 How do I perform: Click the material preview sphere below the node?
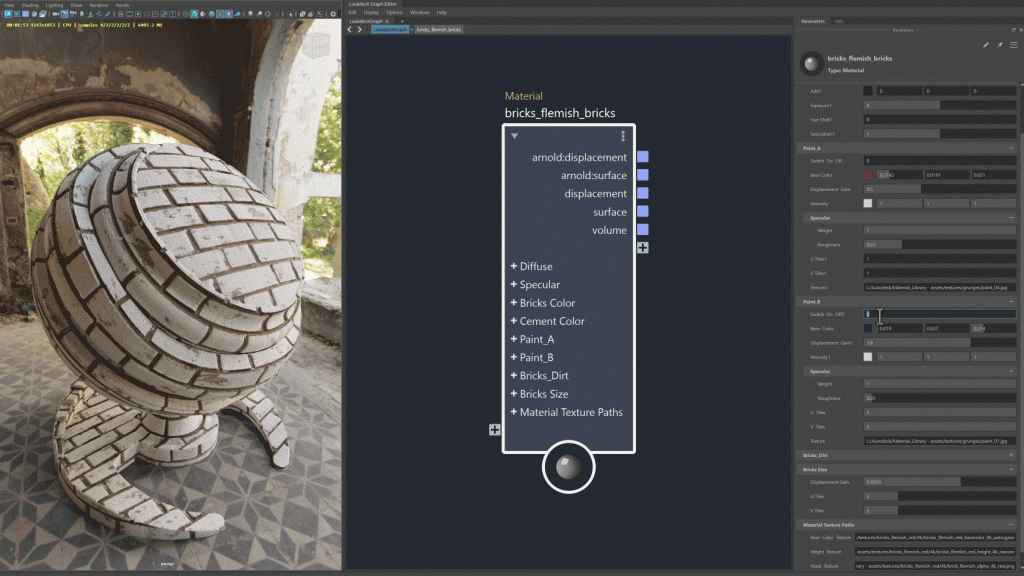[568, 467]
